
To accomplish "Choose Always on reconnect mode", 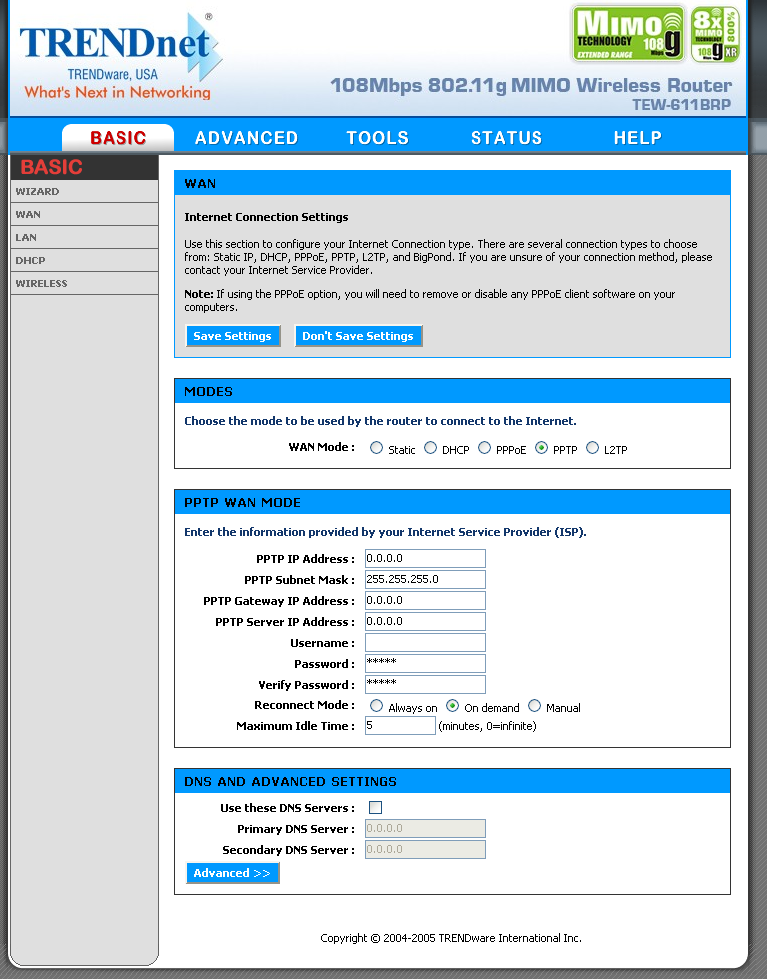I will click(x=376, y=706).
